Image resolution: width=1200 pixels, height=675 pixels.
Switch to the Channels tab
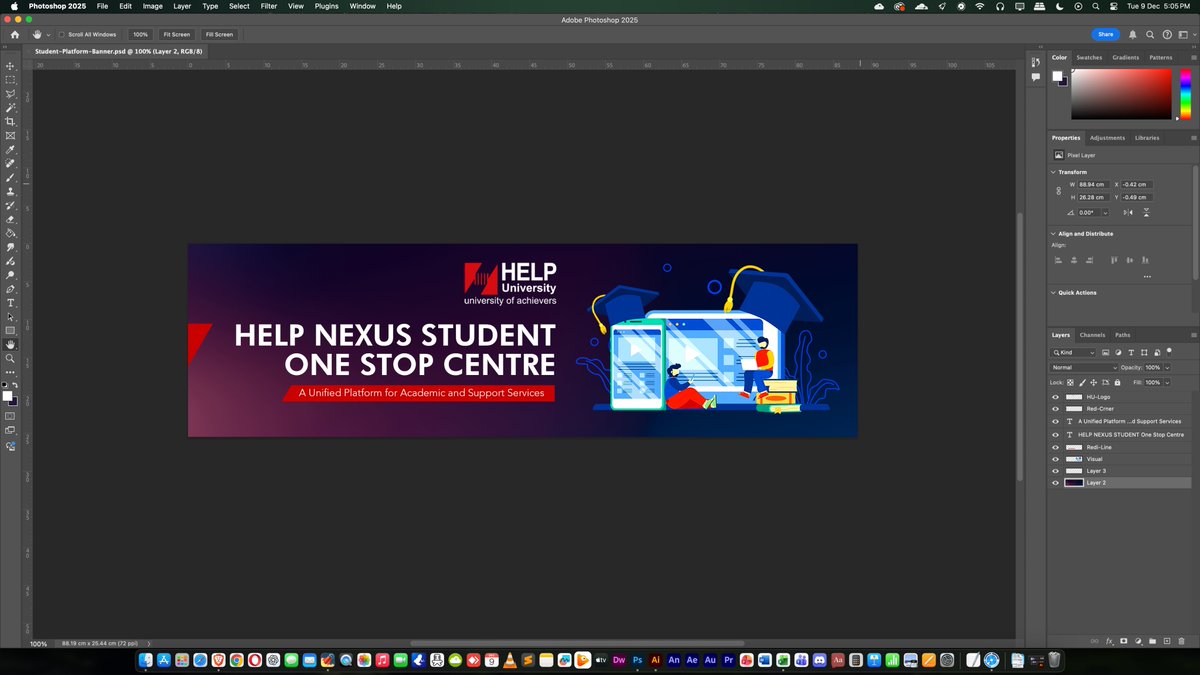[1092, 335]
